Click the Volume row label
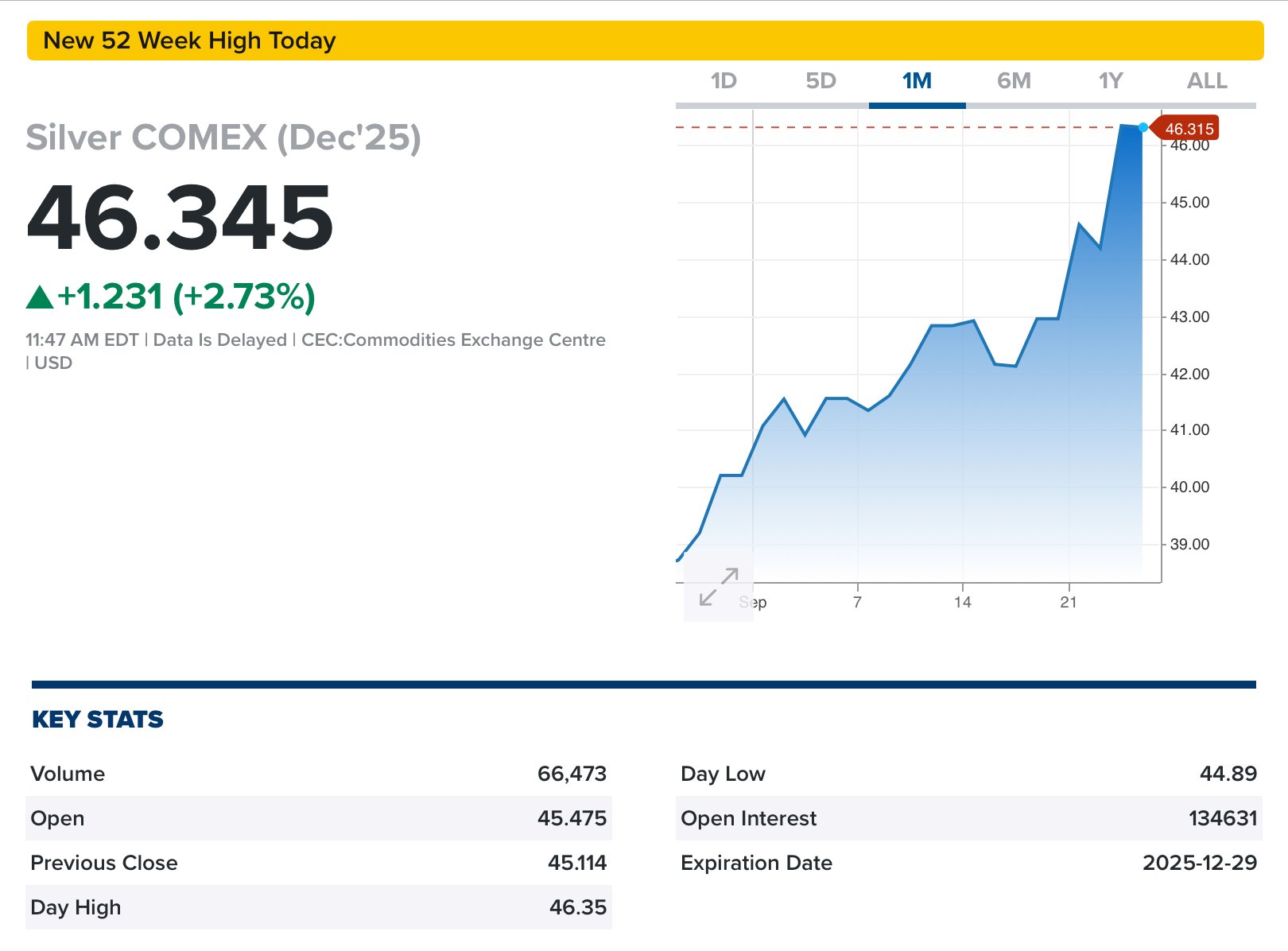Image resolution: width=1288 pixels, height=951 pixels. click(x=68, y=774)
